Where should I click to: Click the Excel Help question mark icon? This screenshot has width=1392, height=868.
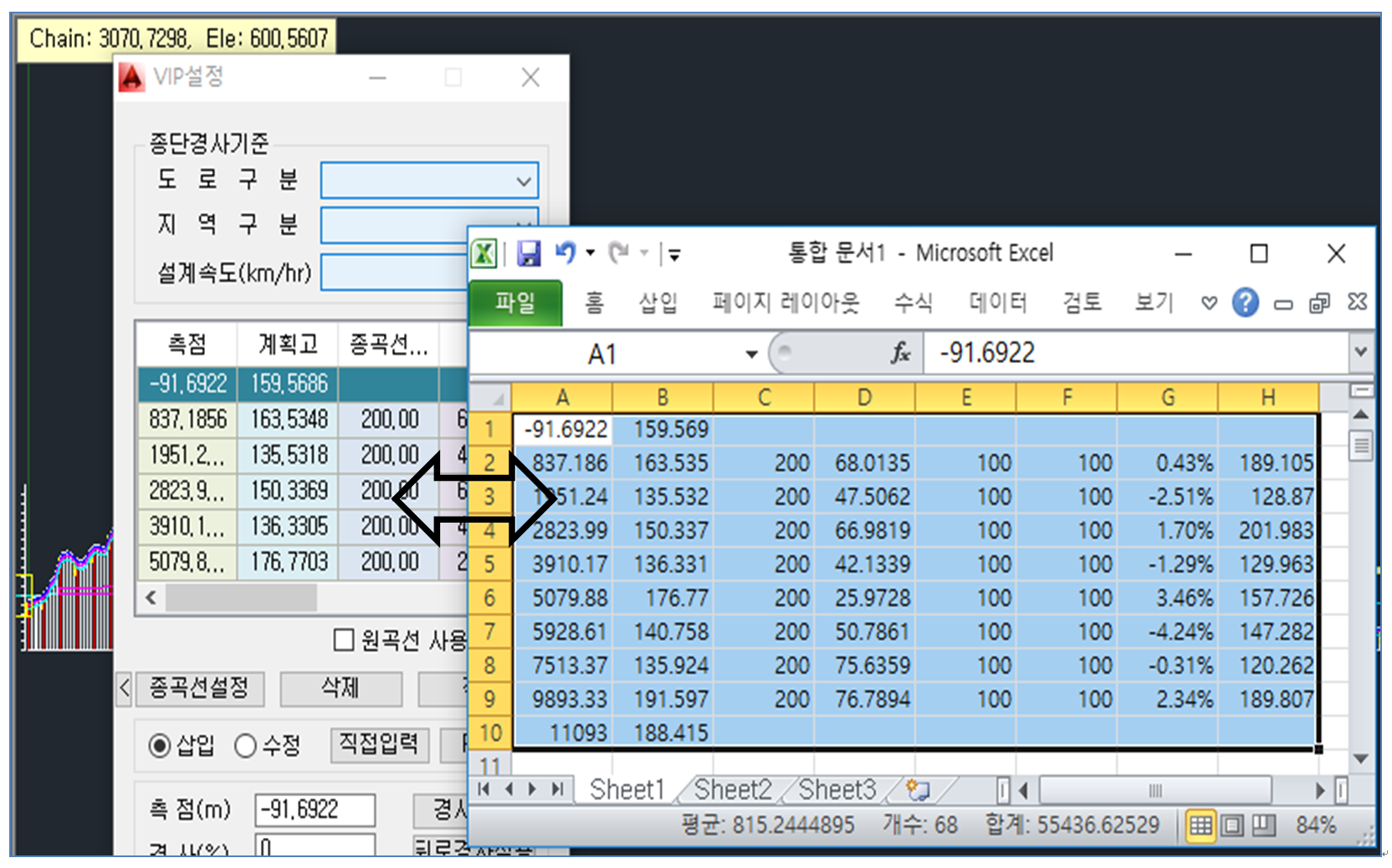pos(1245,303)
